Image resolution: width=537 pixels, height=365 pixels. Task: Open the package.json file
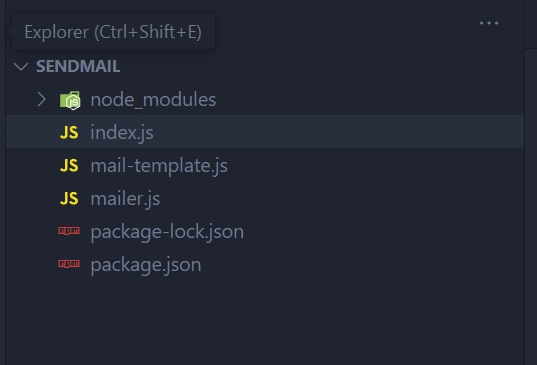click(x=146, y=265)
